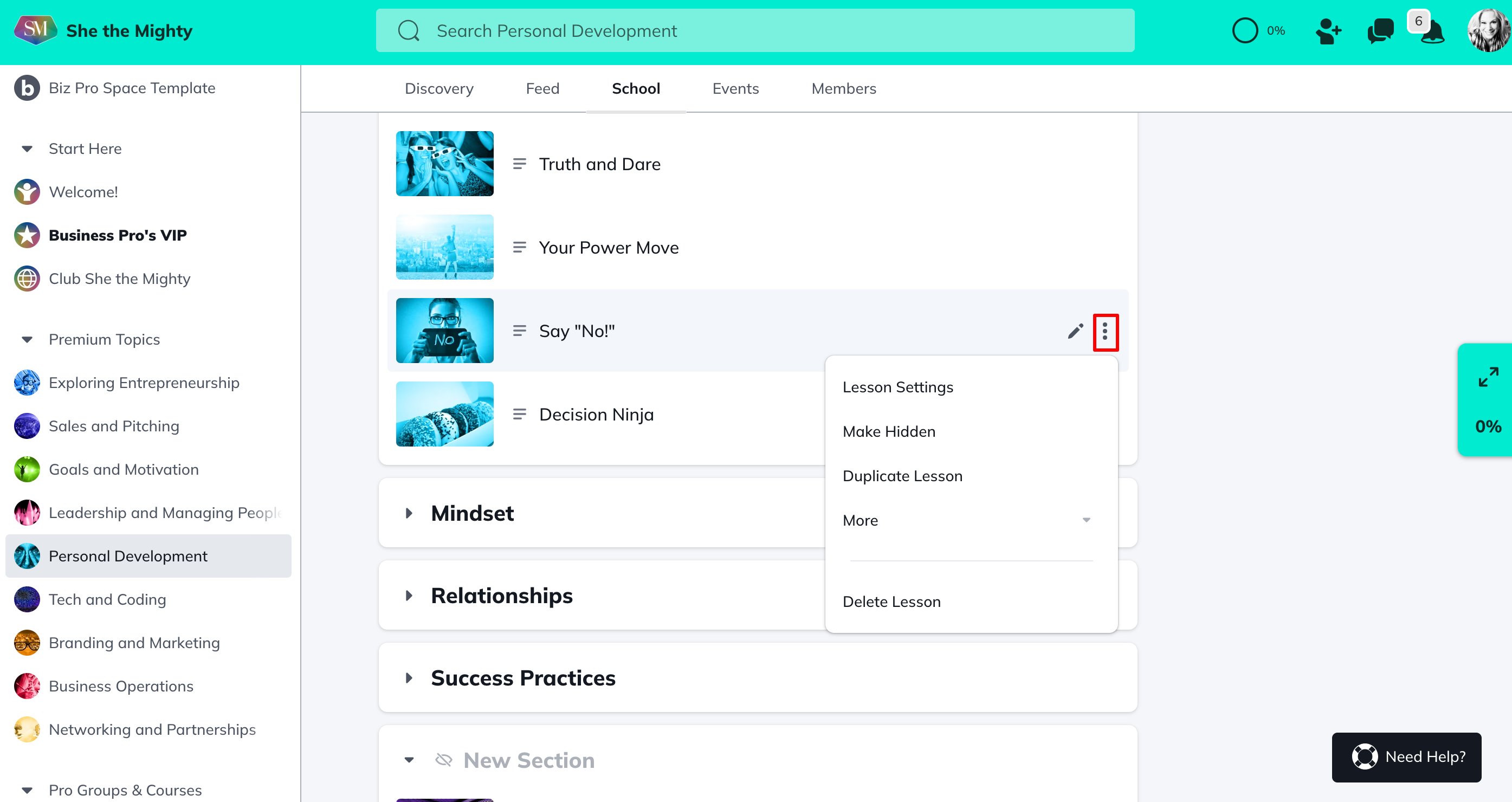Toggle hidden eye icon on New Section
Image resolution: width=1512 pixels, height=802 pixels.
(x=444, y=760)
